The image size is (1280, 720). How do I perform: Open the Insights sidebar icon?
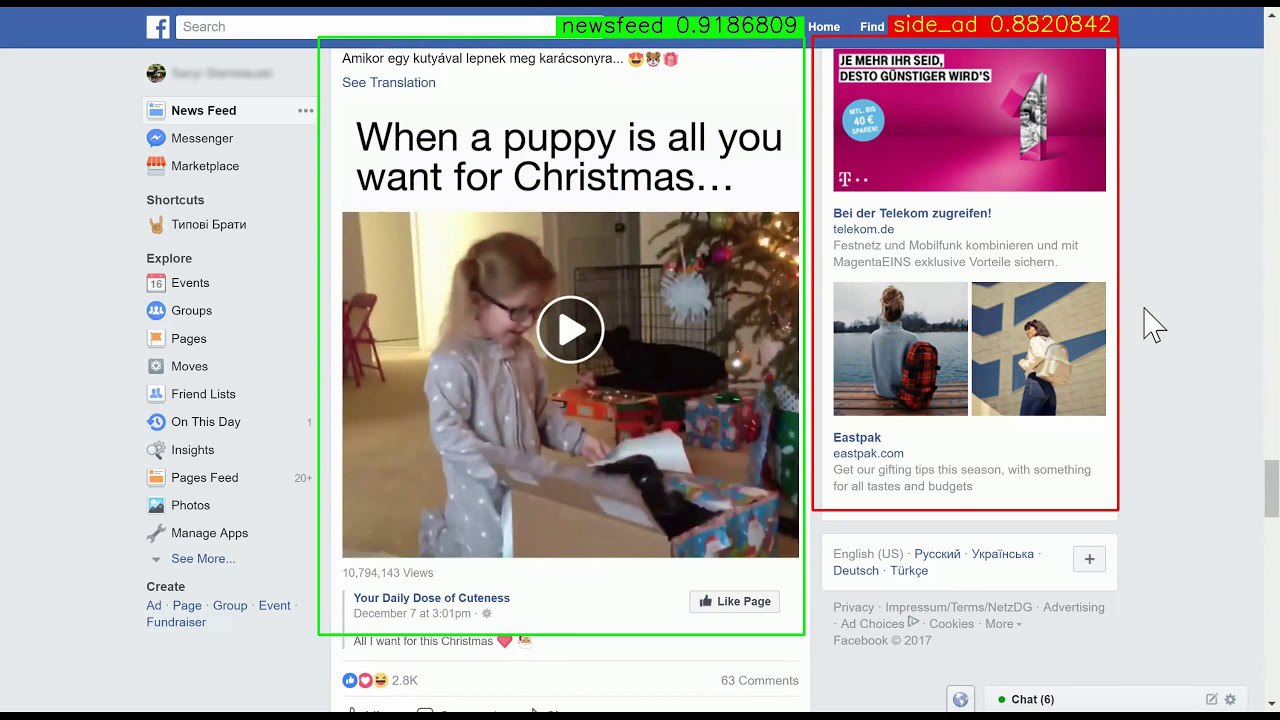[156, 450]
